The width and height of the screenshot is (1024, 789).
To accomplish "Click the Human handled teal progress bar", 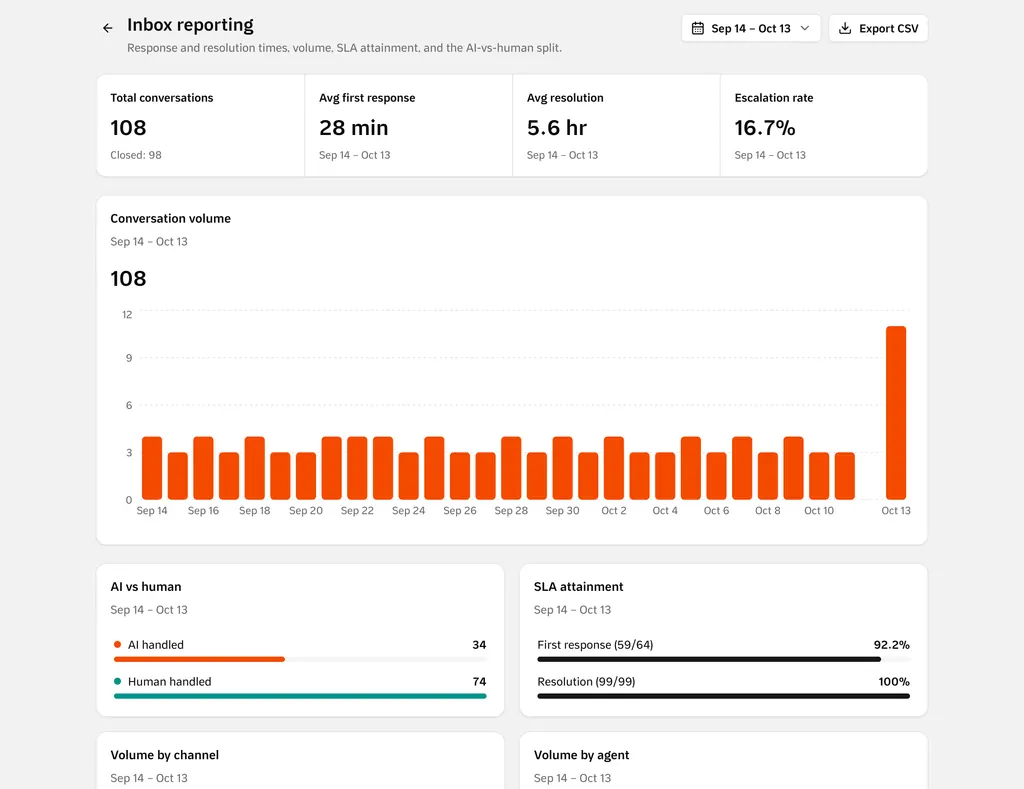I will pos(300,696).
